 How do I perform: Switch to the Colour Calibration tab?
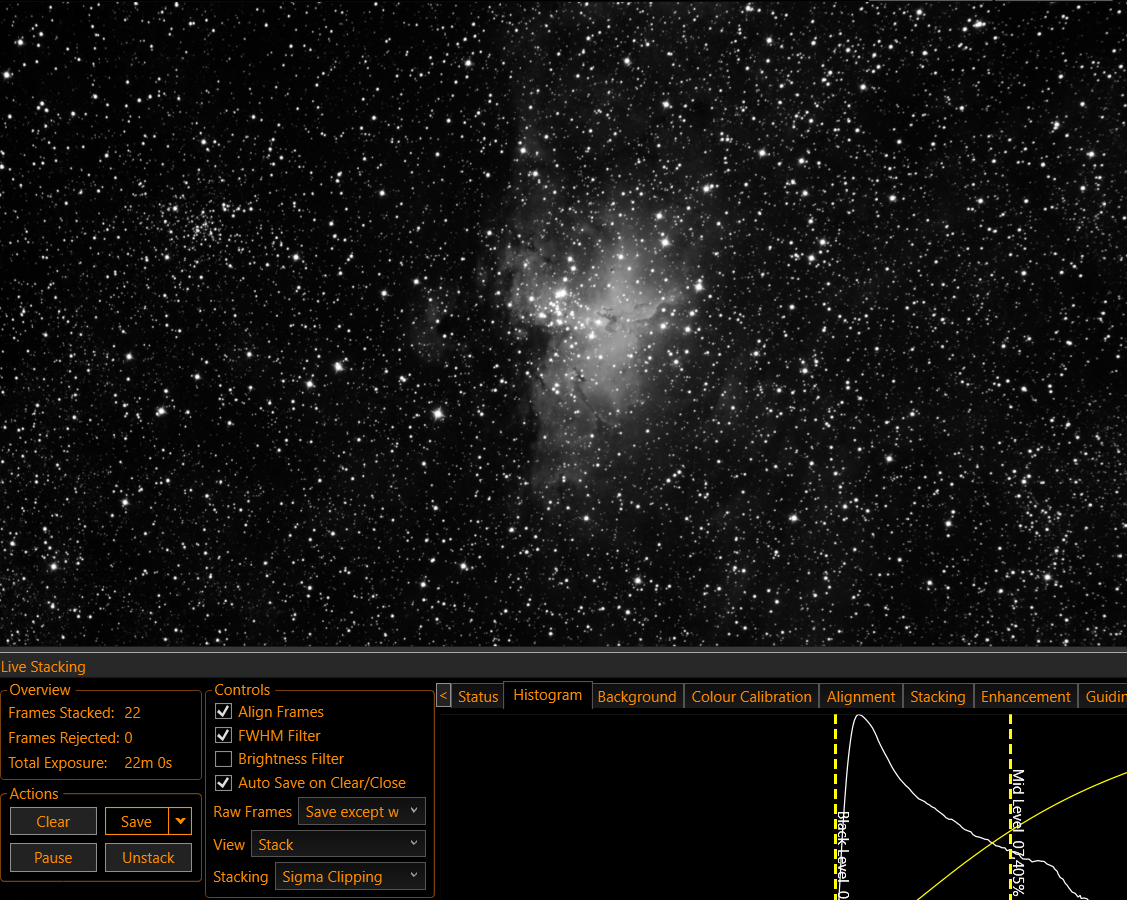click(751, 697)
